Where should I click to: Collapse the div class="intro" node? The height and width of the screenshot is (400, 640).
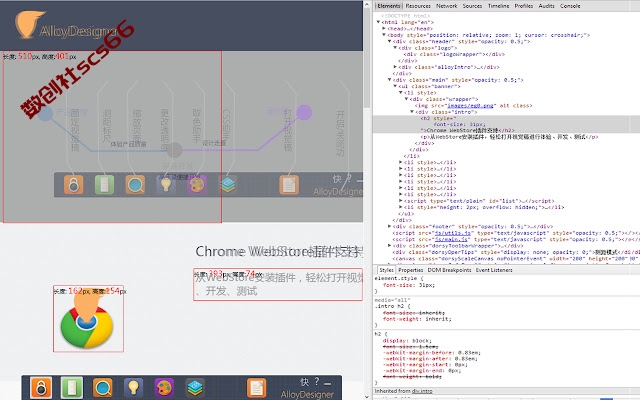pyautogui.click(x=412, y=111)
